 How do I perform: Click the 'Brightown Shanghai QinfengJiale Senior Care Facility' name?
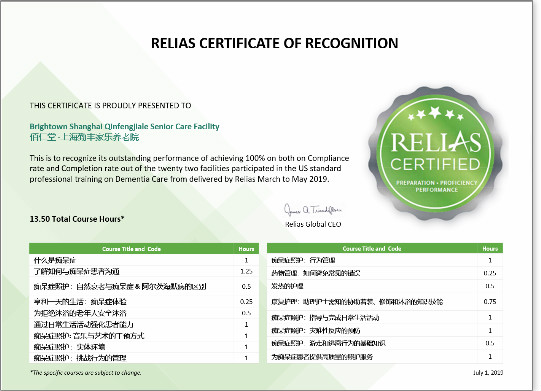tap(124, 126)
